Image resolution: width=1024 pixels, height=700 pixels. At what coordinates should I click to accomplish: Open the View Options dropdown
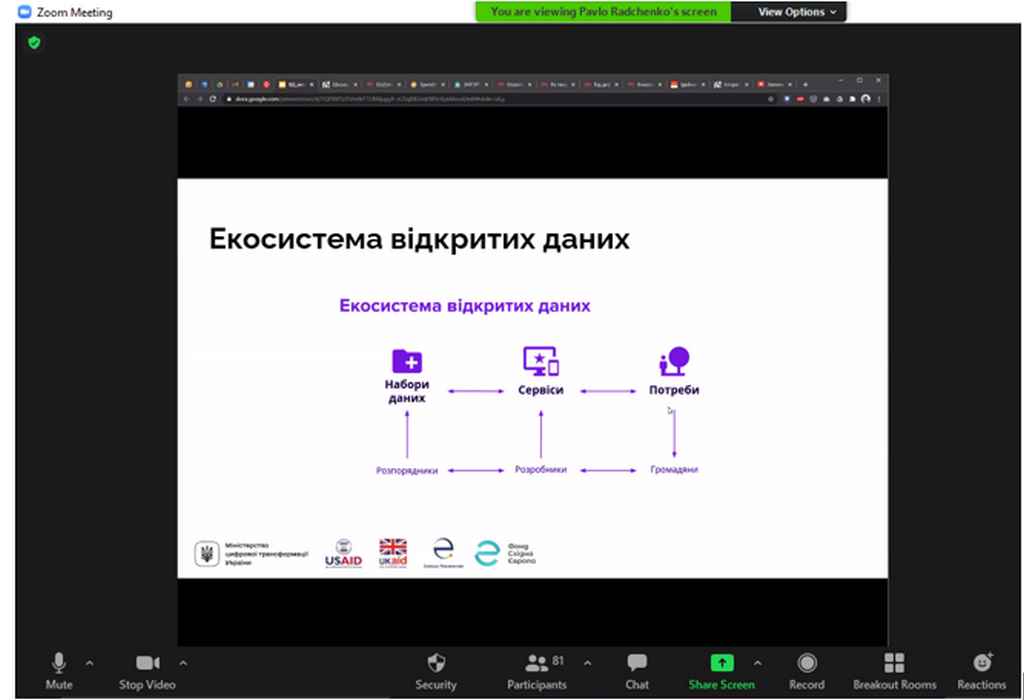(797, 12)
